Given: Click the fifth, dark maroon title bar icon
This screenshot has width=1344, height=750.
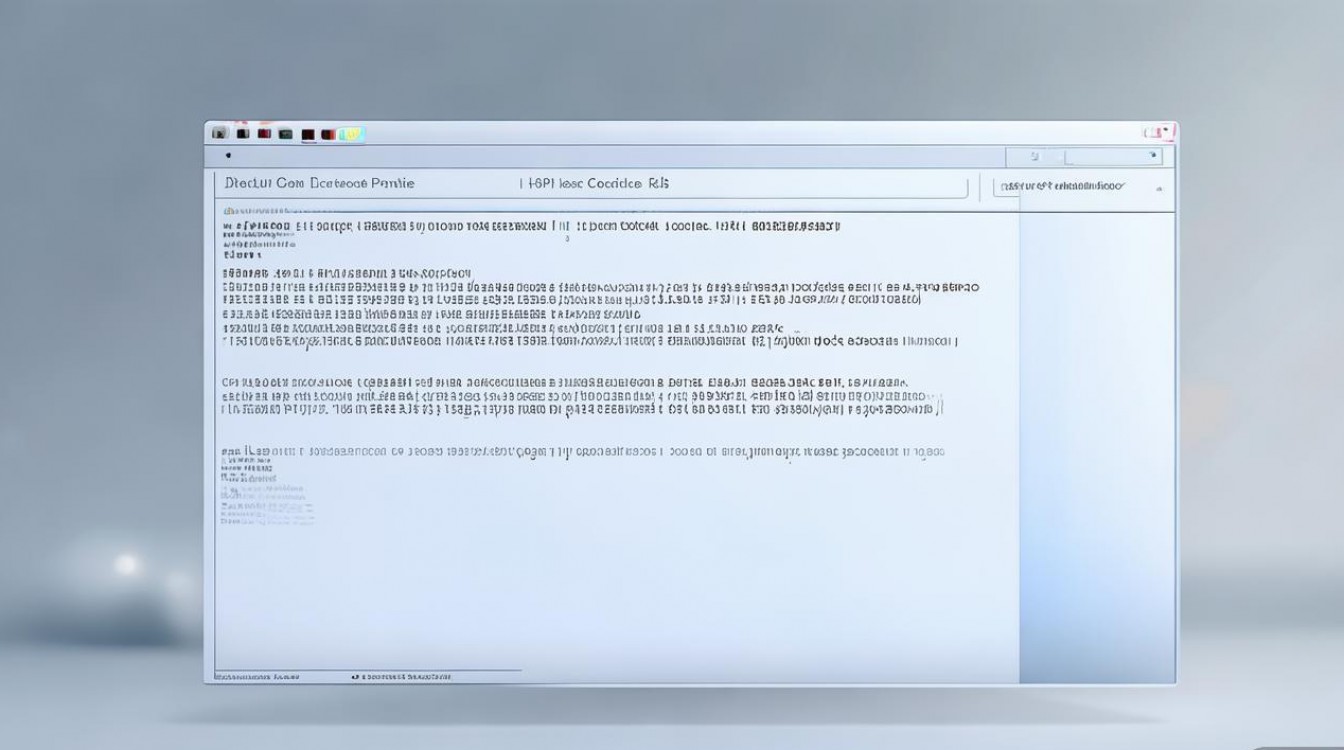Looking at the screenshot, I should tap(308, 134).
